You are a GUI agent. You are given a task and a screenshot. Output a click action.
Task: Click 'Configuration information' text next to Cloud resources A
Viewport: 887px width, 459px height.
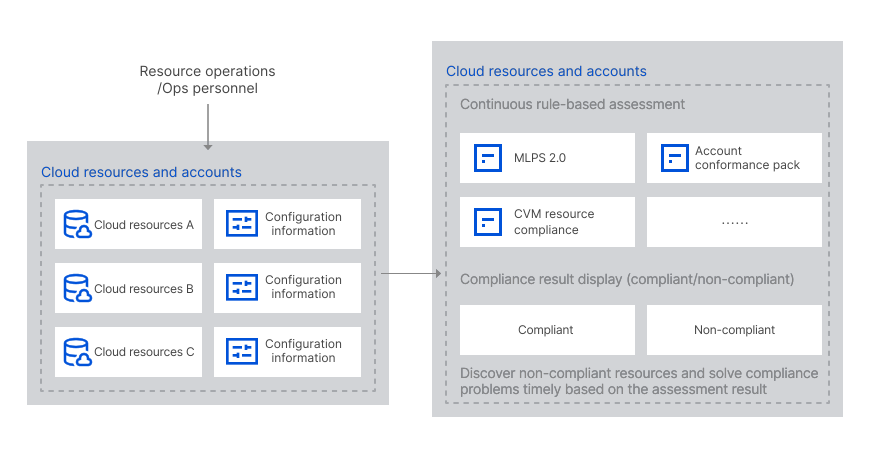[303, 224]
